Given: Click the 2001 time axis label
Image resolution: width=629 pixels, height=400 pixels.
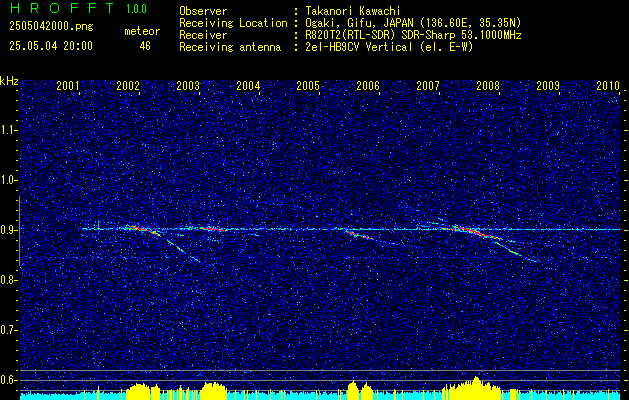Looking at the screenshot, I should [67, 85].
